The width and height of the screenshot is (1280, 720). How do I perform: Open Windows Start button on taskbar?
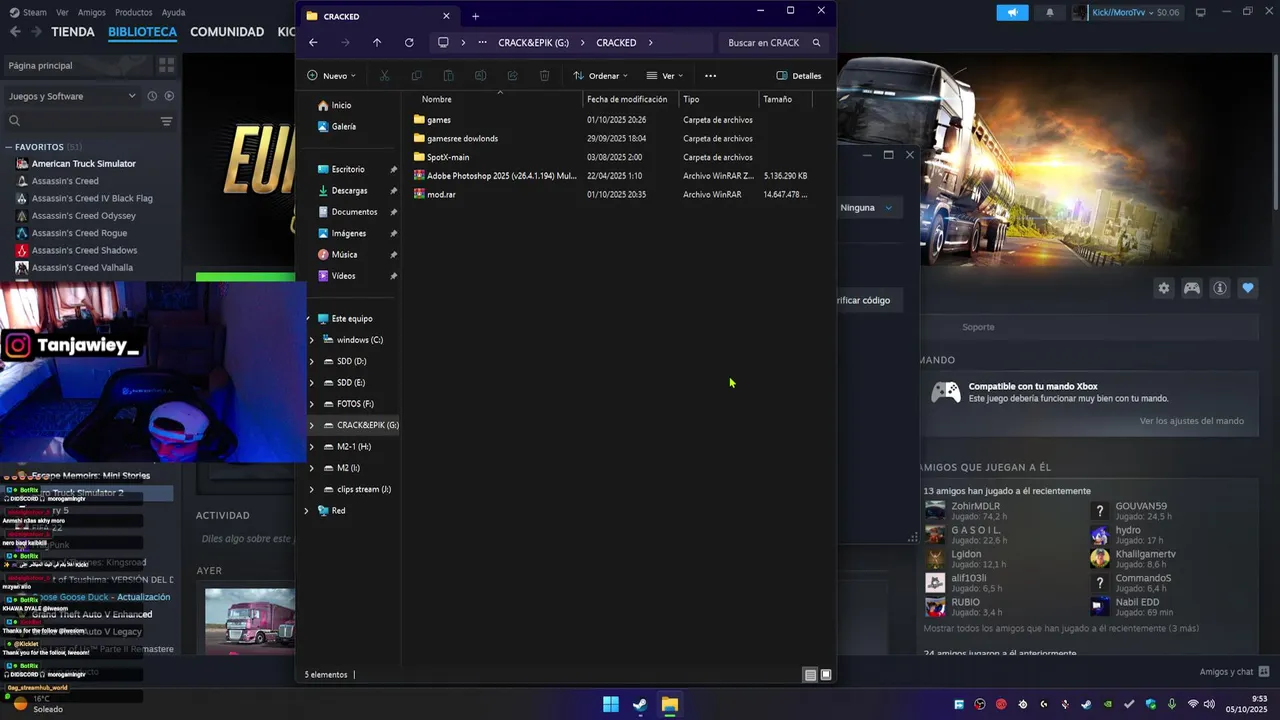tap(611, 705)
